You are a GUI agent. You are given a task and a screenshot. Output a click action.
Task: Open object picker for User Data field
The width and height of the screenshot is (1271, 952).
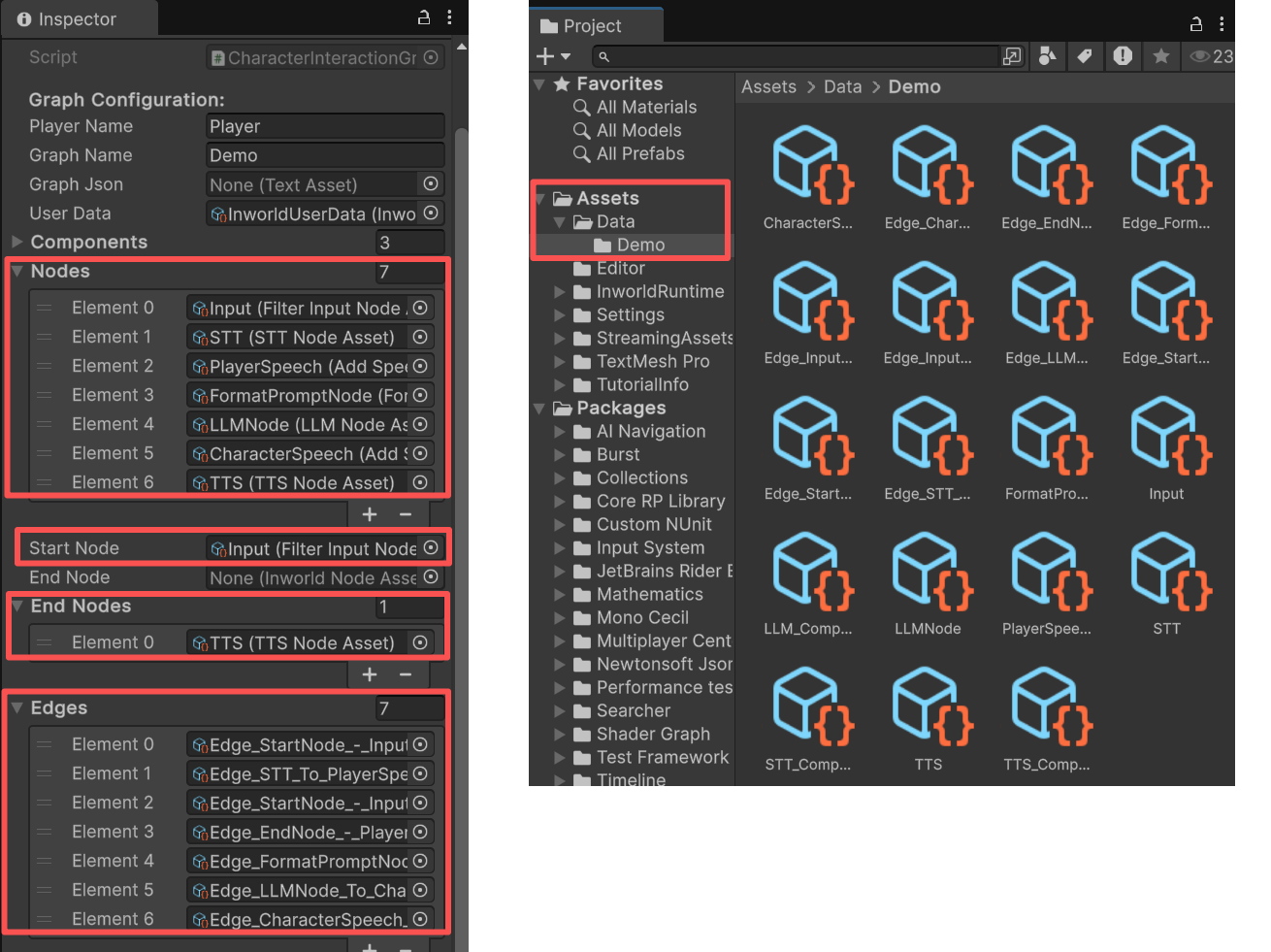click(x=431, y=213)
